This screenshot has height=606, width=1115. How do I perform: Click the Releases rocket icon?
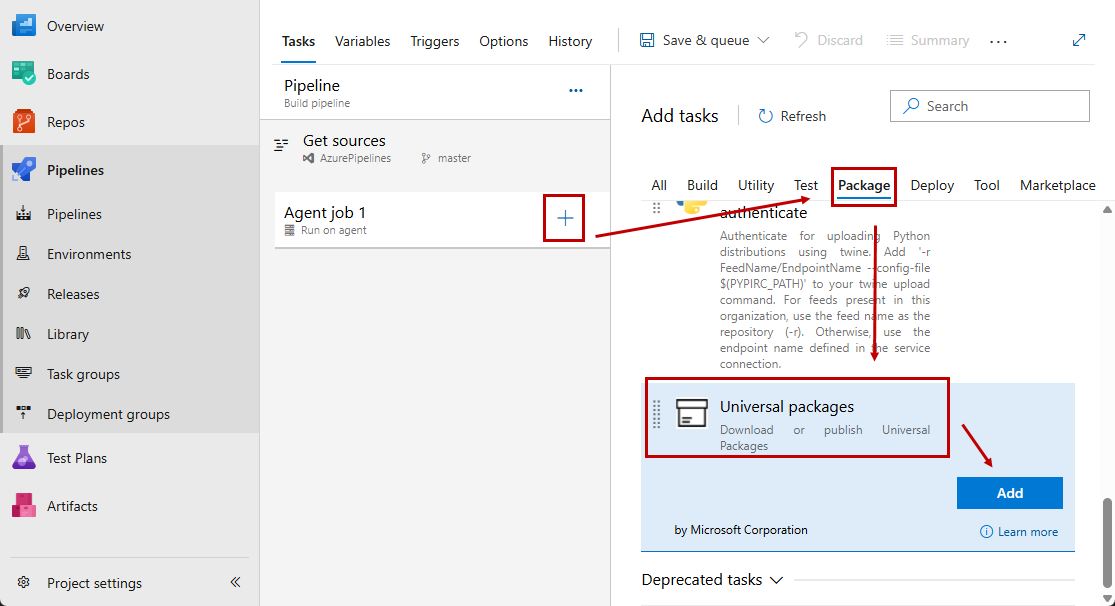click(23, 293)
